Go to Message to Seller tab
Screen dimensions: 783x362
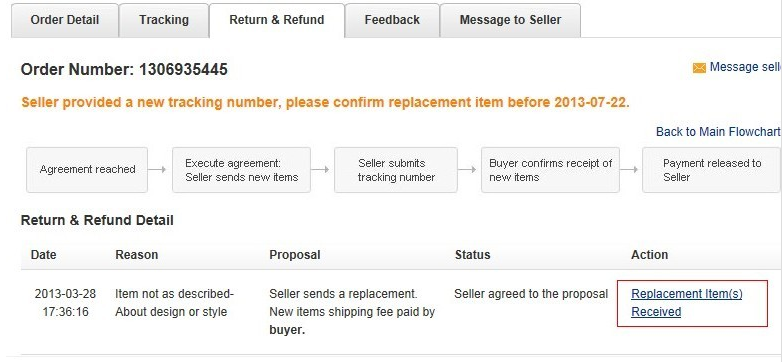510,20
